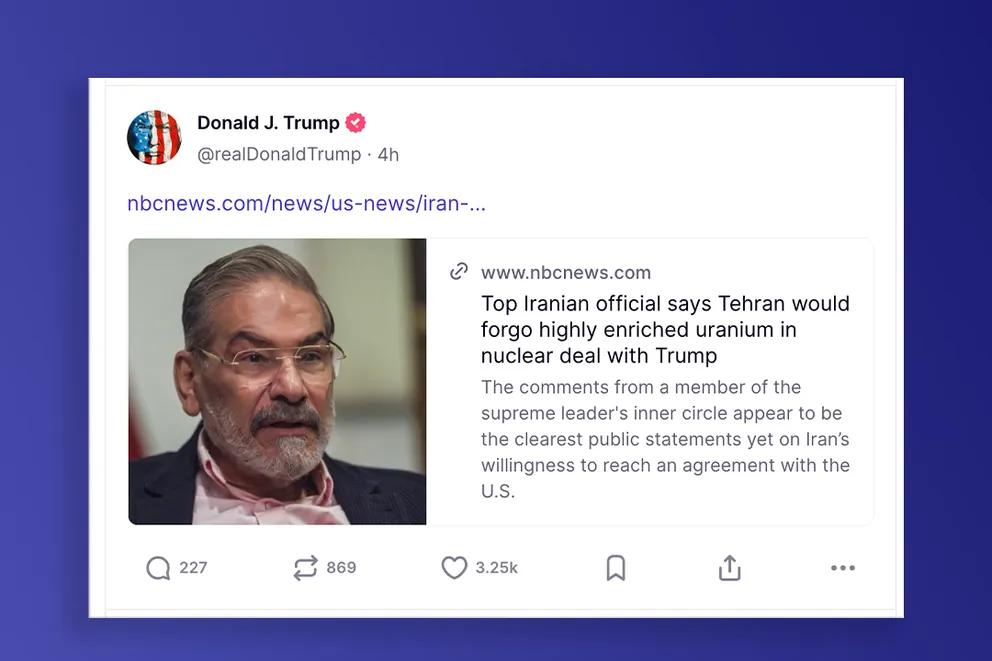The width and height of the screenshot is (992, 661).
Task: Open more options via the ellipsis icon
Action: coord(842,567)
